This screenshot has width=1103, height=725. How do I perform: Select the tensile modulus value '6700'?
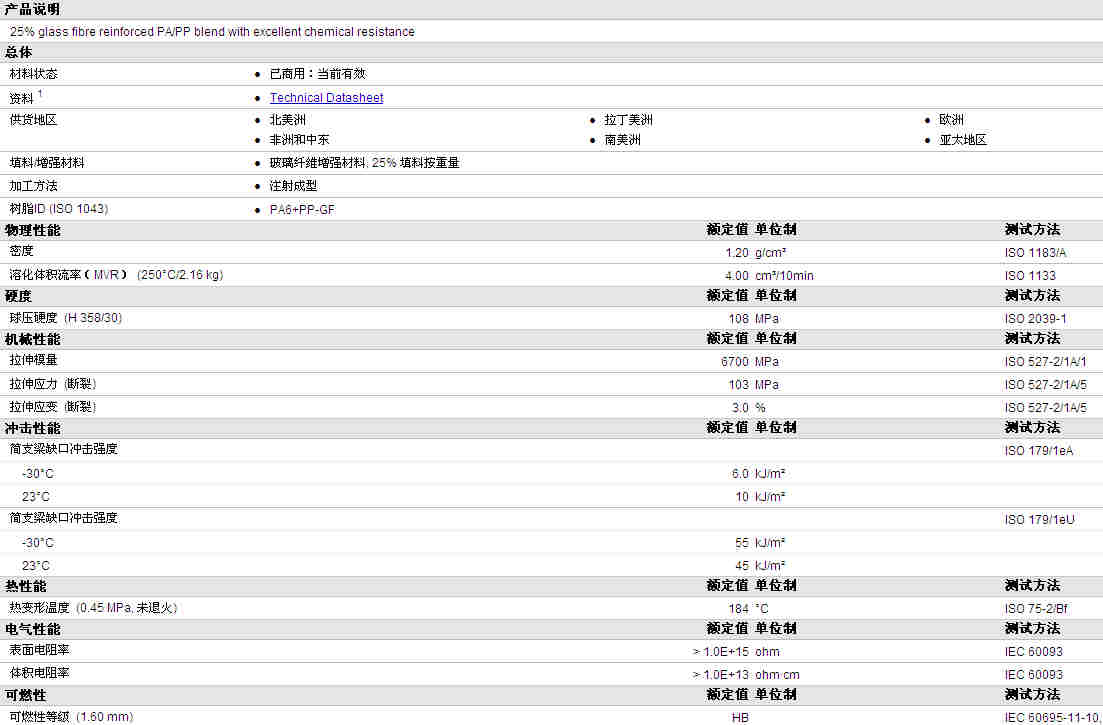click(735, 361)
